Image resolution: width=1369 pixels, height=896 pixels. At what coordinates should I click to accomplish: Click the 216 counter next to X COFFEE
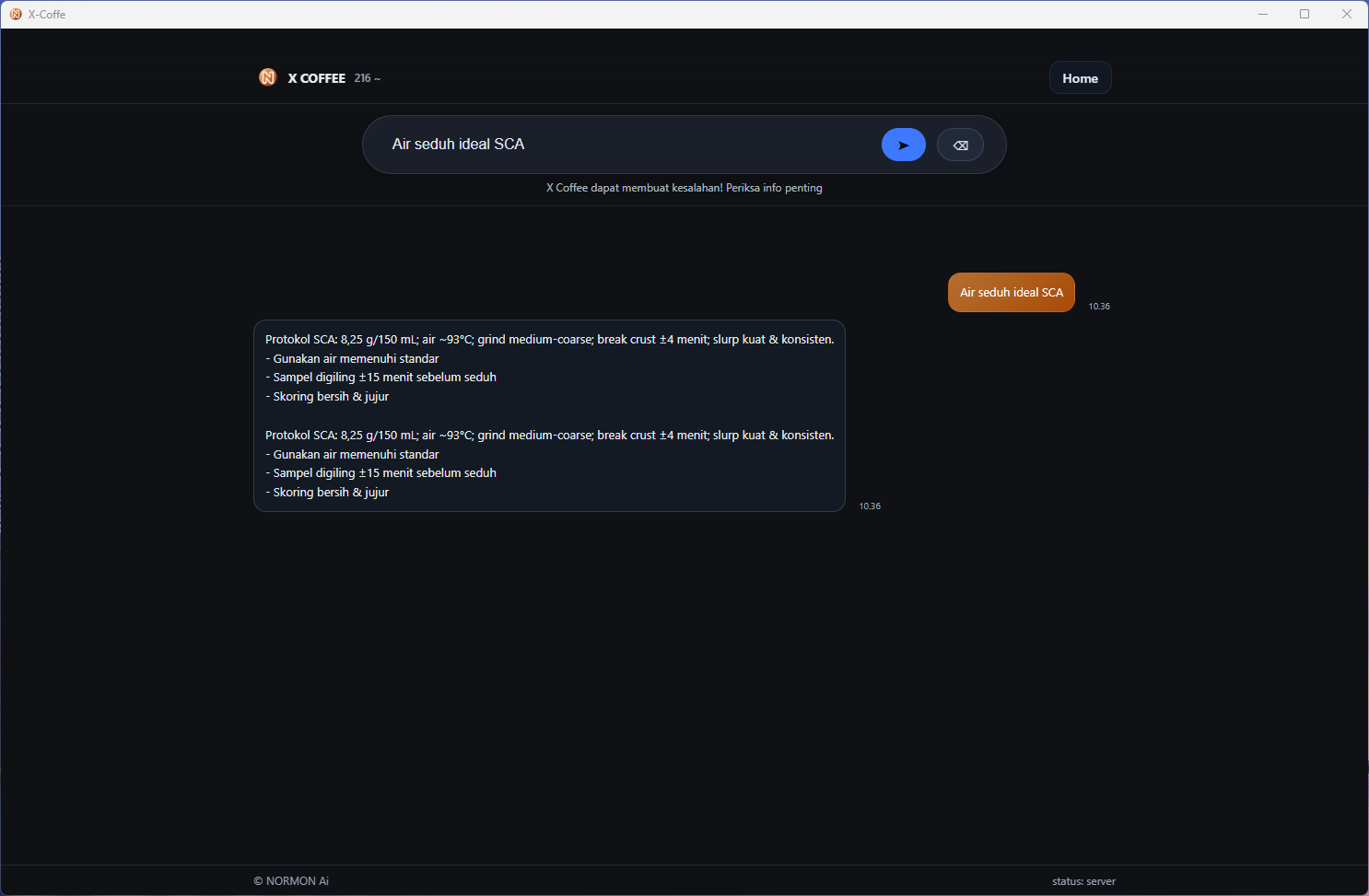point(367,78)
